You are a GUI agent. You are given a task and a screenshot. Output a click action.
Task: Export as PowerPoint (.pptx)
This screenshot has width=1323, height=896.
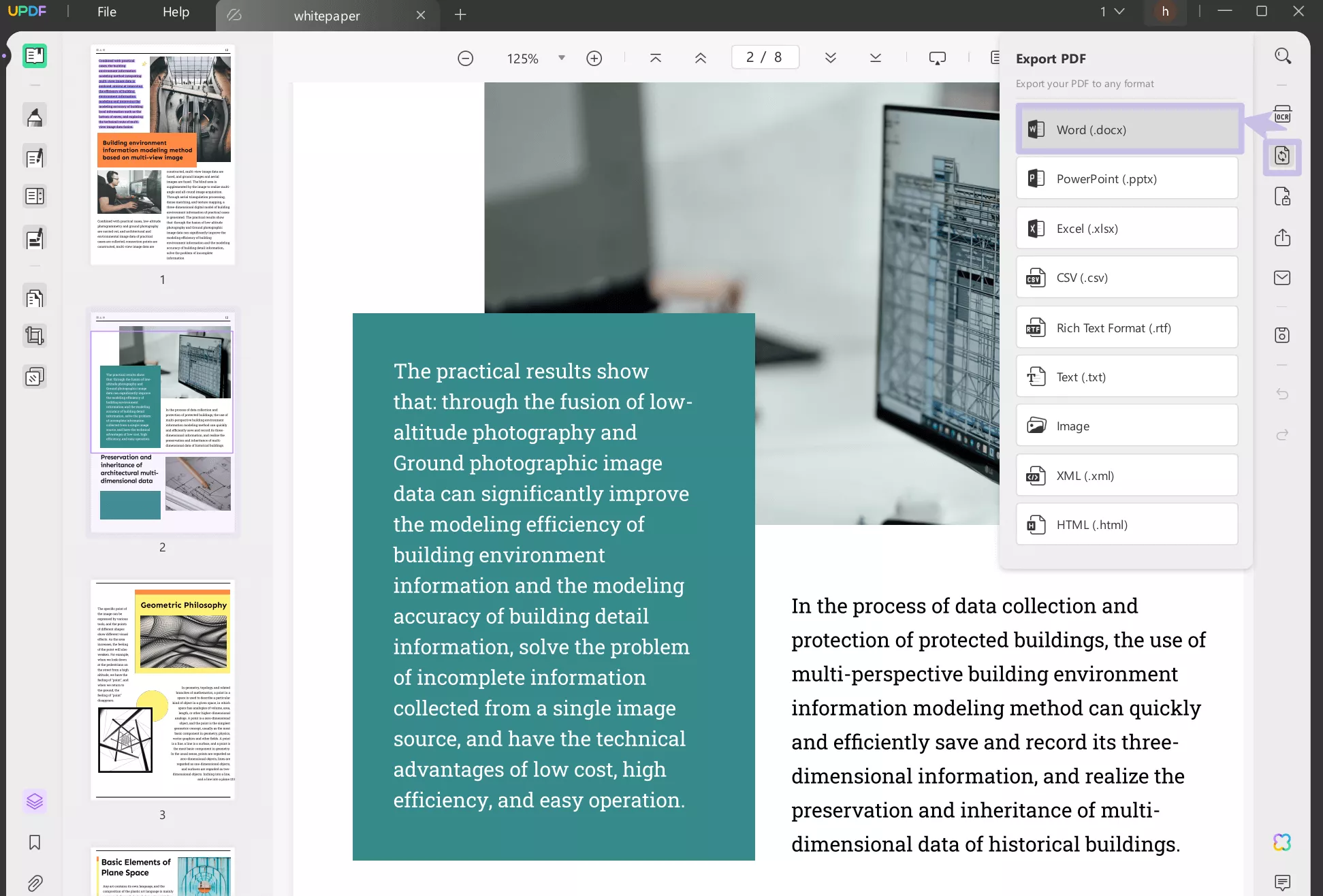(1127, 178)
